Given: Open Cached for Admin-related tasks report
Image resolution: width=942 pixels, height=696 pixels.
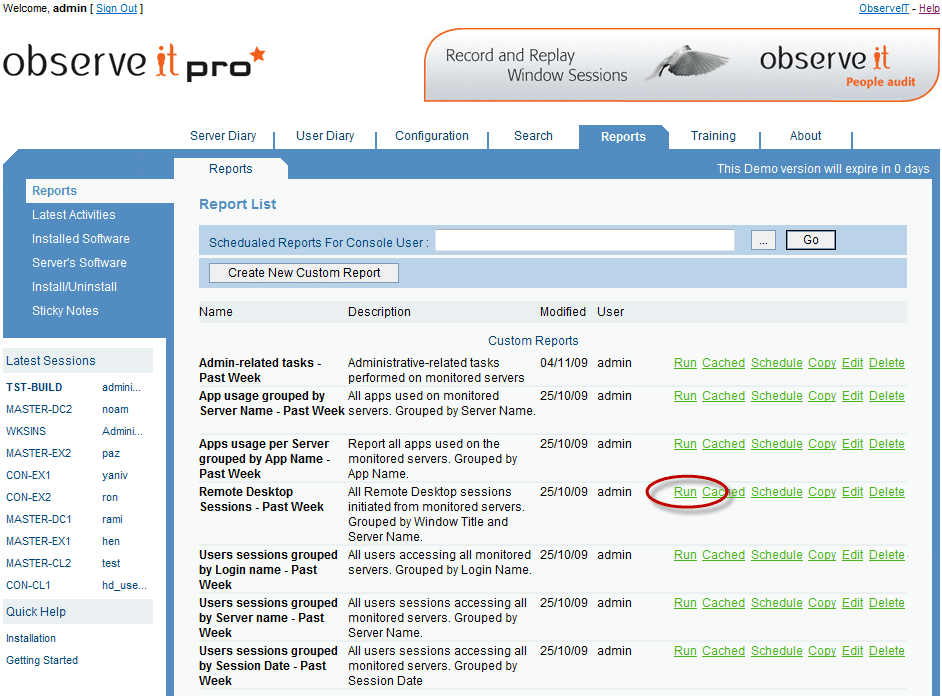Looking at the screenshot, I should pos(723,363).
